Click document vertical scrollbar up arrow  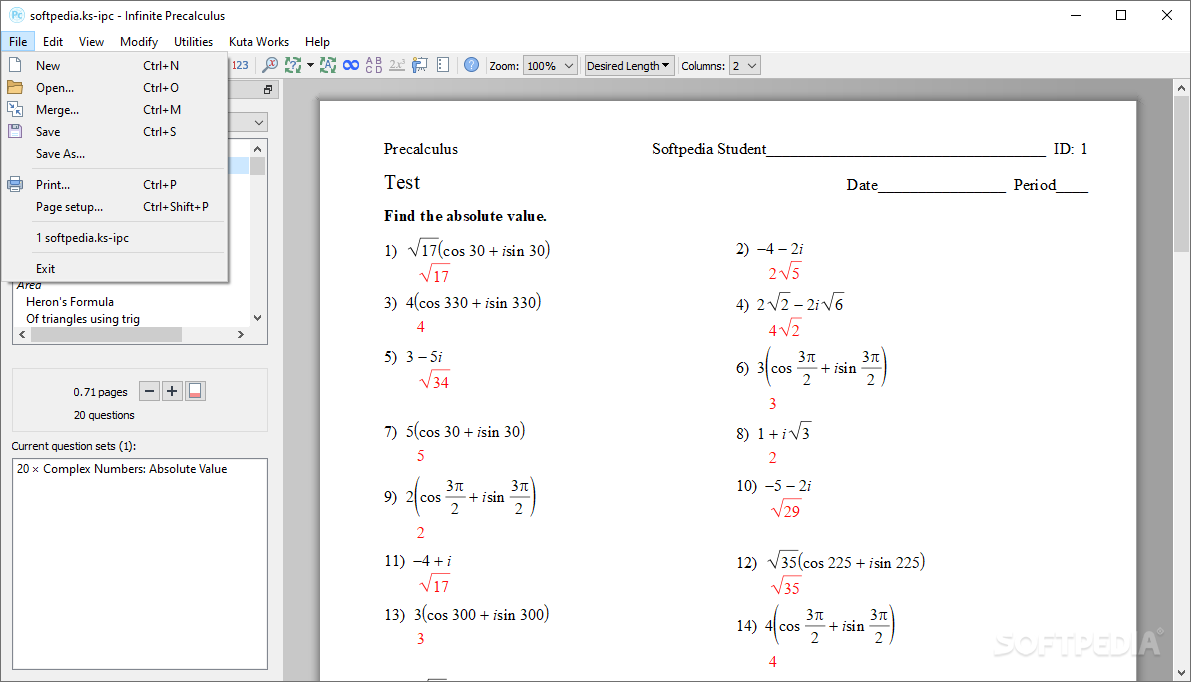(1181, 88)
